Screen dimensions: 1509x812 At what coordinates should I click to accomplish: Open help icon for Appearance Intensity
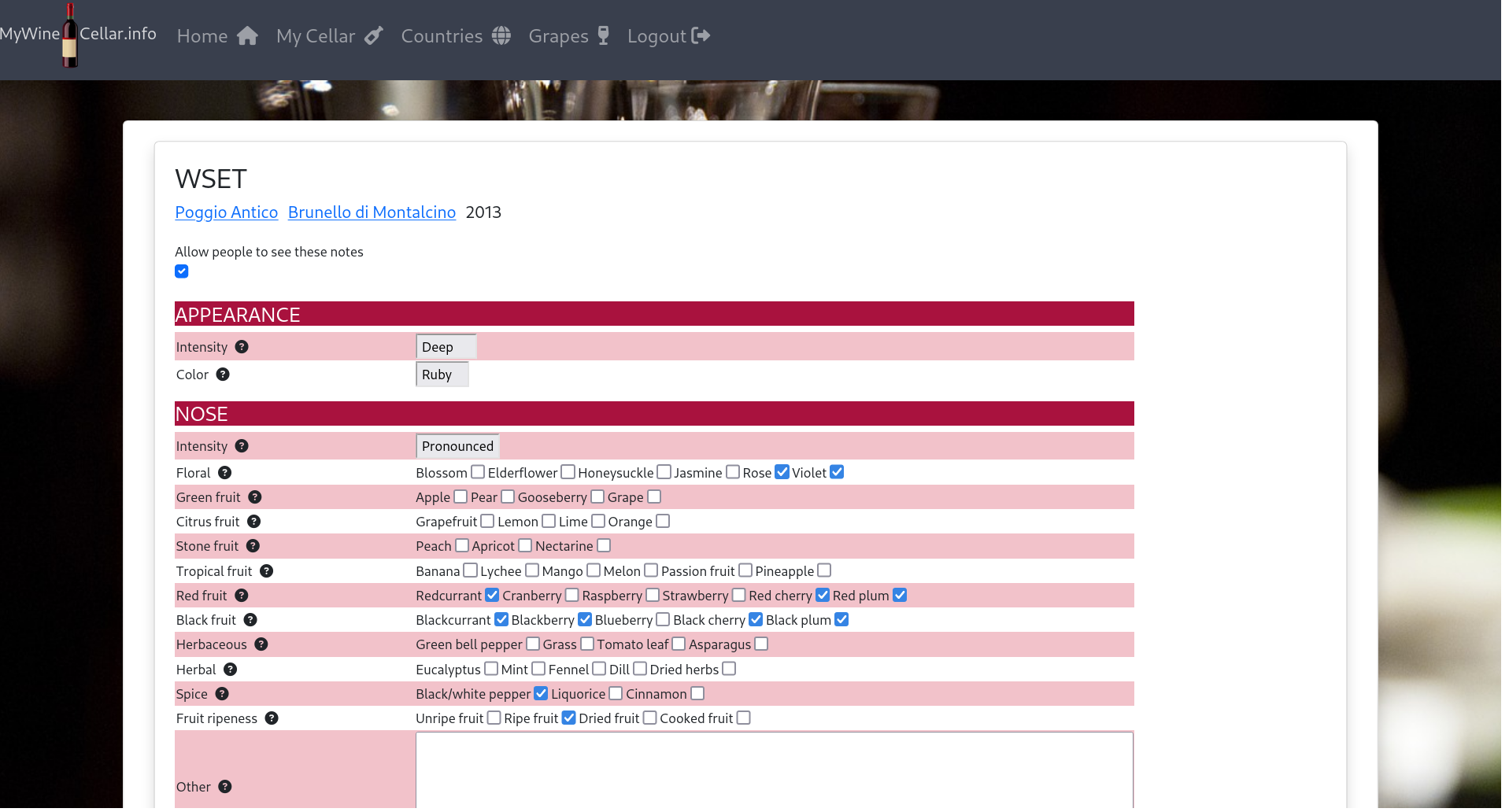point(242,348)
